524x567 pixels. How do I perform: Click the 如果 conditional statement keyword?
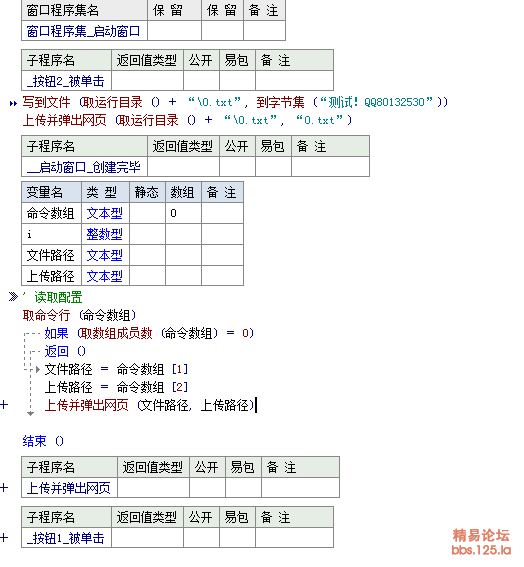pos(56,333)
